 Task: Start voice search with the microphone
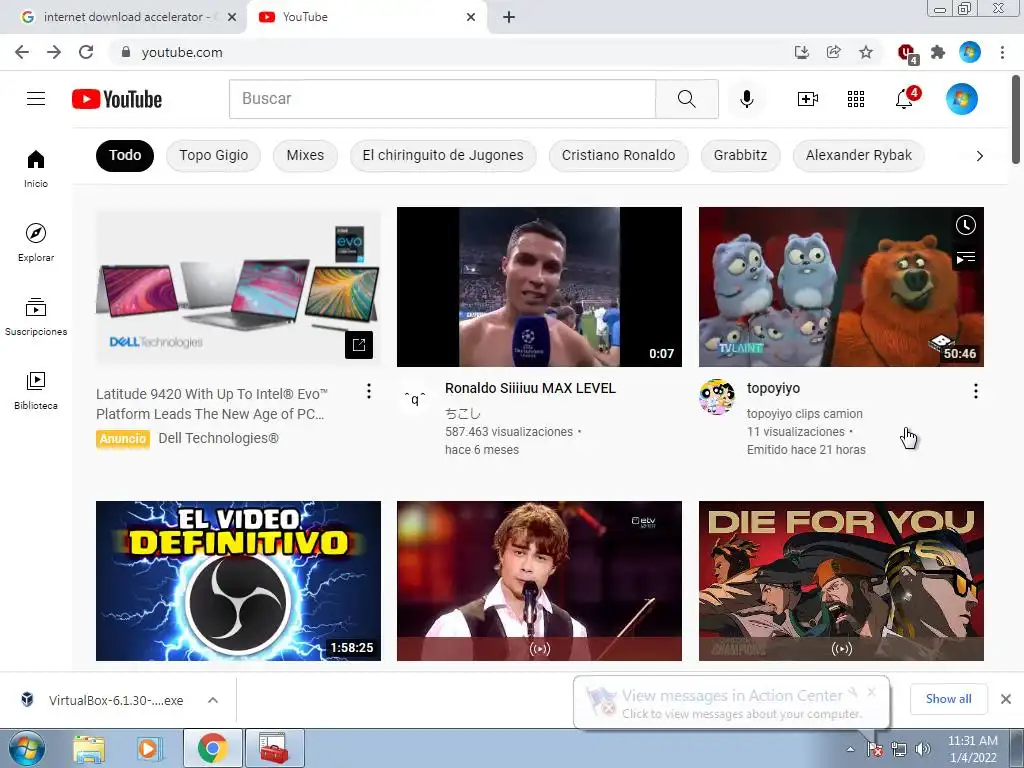(x=746, y=99)
